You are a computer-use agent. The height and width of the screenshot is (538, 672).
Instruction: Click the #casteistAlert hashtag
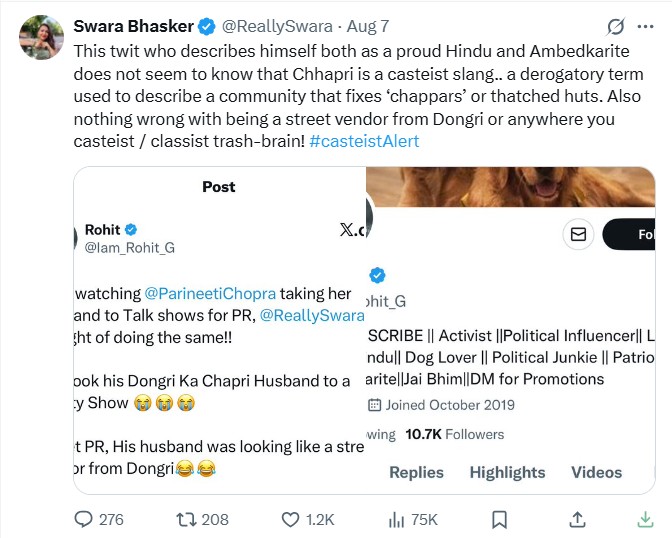tap(364, 141)
